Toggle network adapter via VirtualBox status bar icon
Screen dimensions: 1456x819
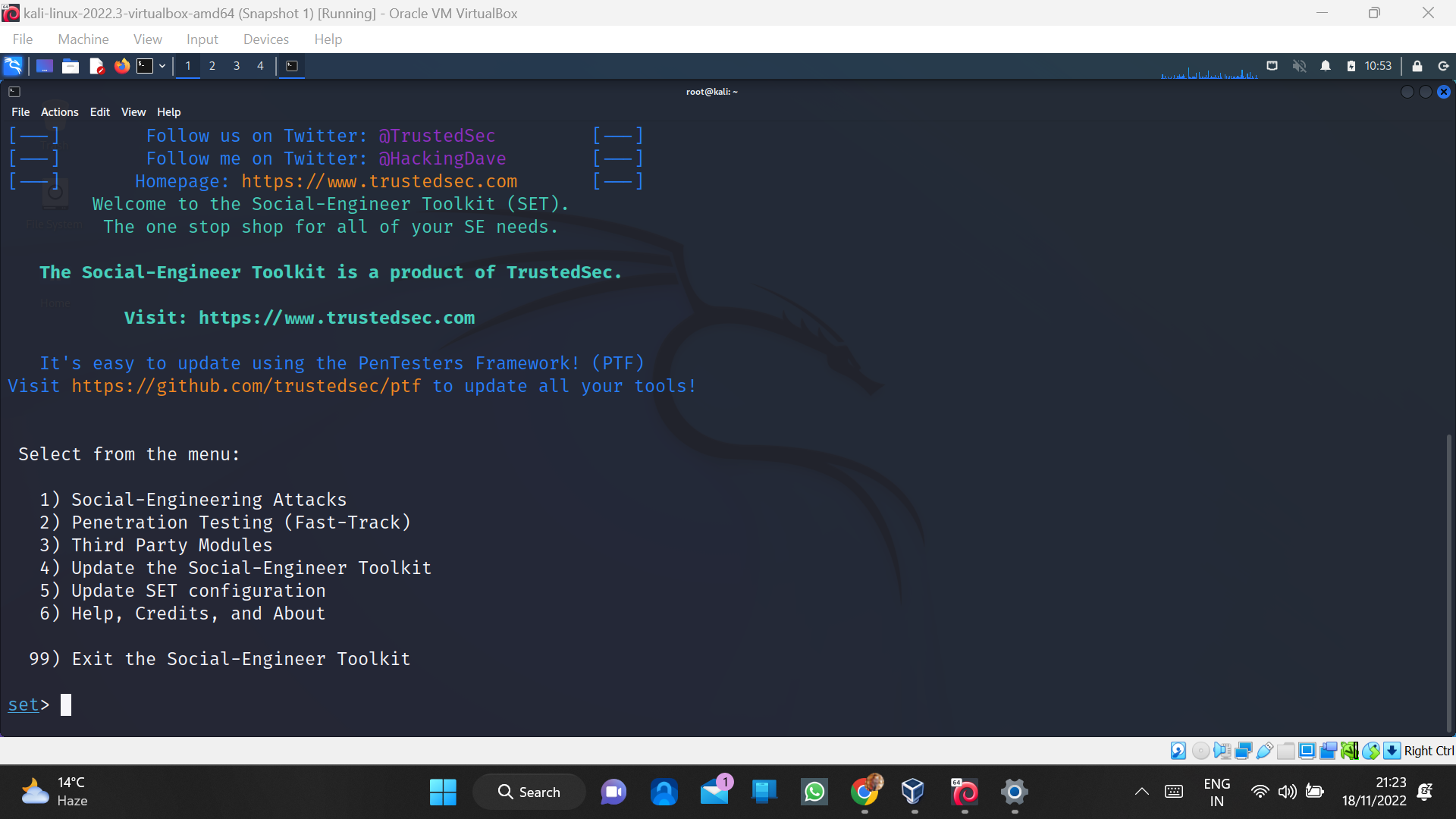[x=1244, y=751]
